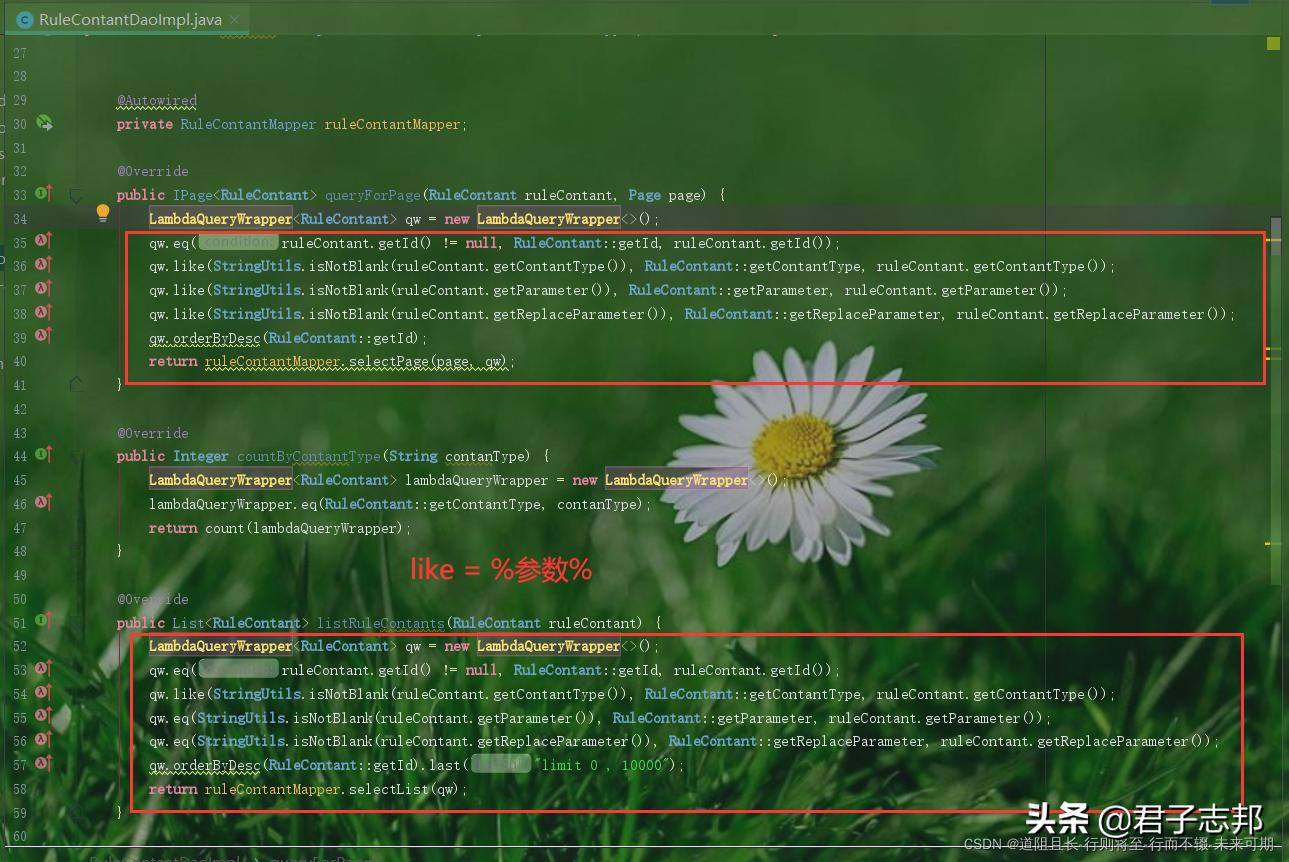Click the lambda gutter icon on line 35
The image size is (1289, 862).
click(x=40, y=241)
